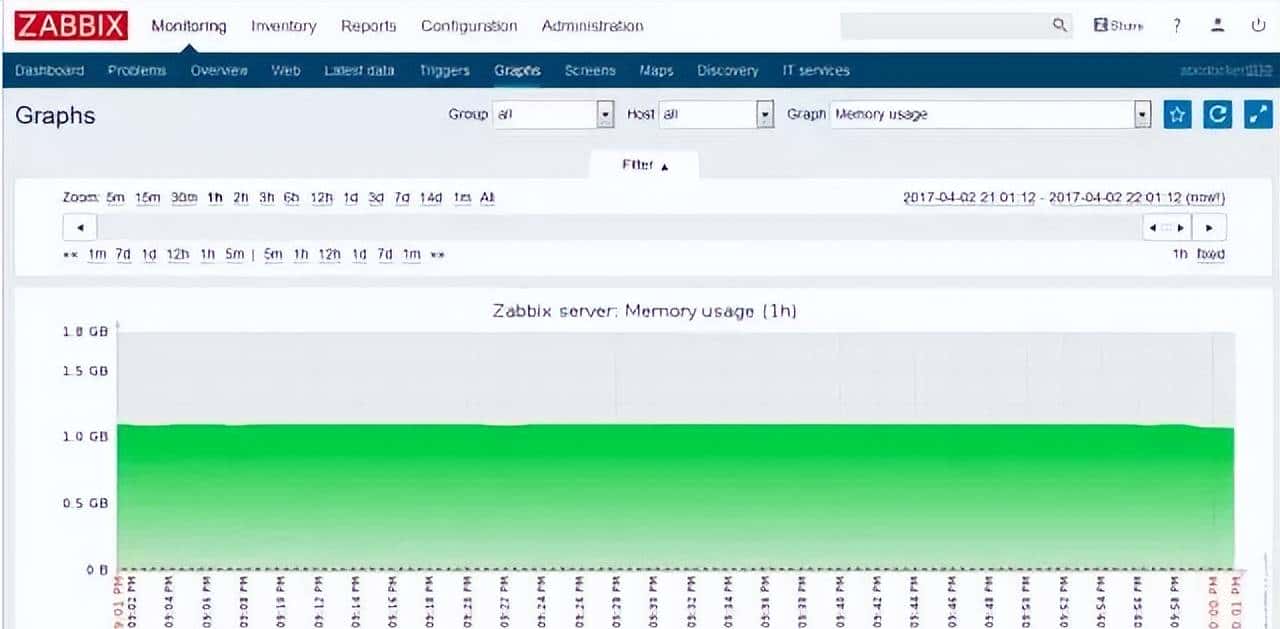Click the search magnifier icon
This screenshot has height=629, width=1280.
point(1061,26)
